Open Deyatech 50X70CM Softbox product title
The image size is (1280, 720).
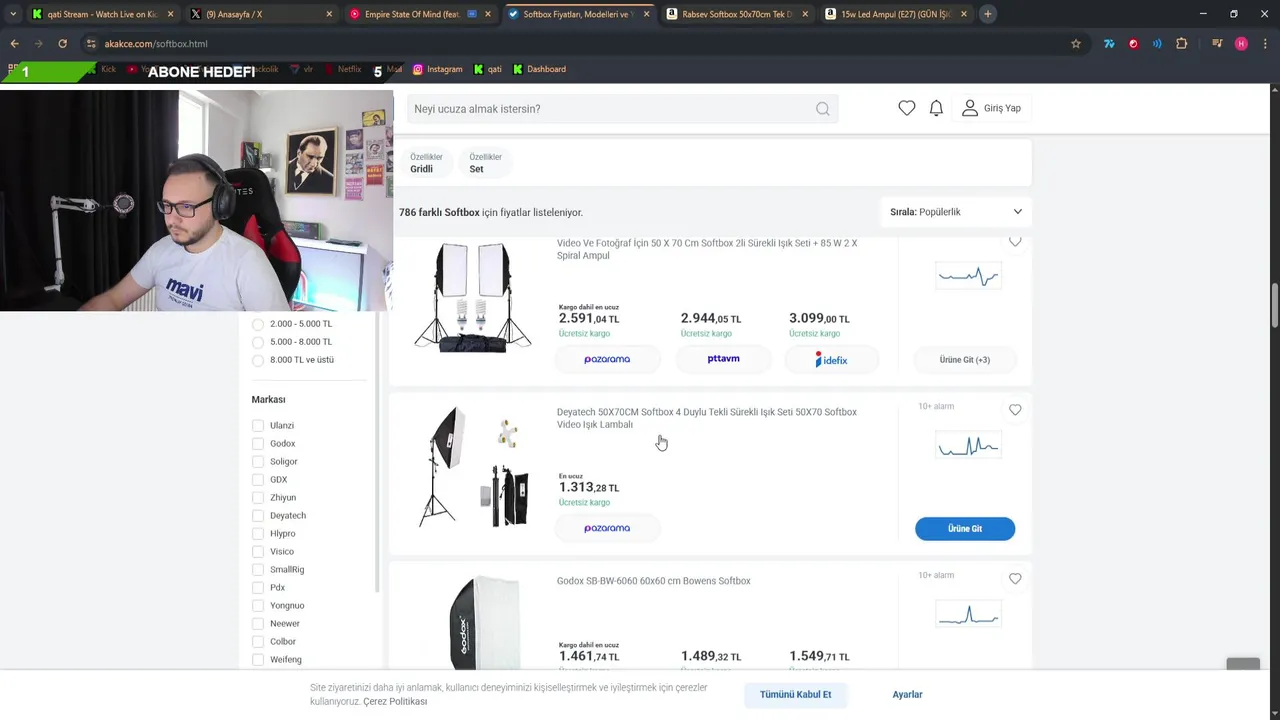click(x=706, y=418)
